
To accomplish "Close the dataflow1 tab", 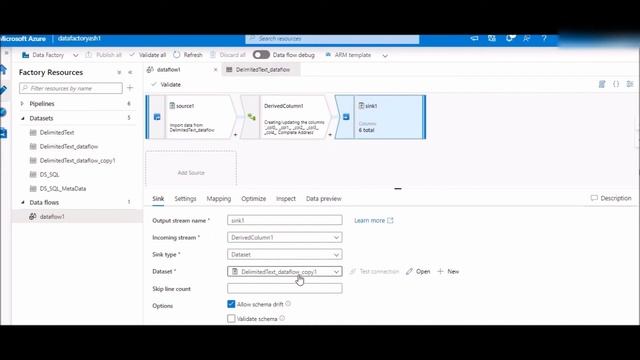I will [216, 70].
